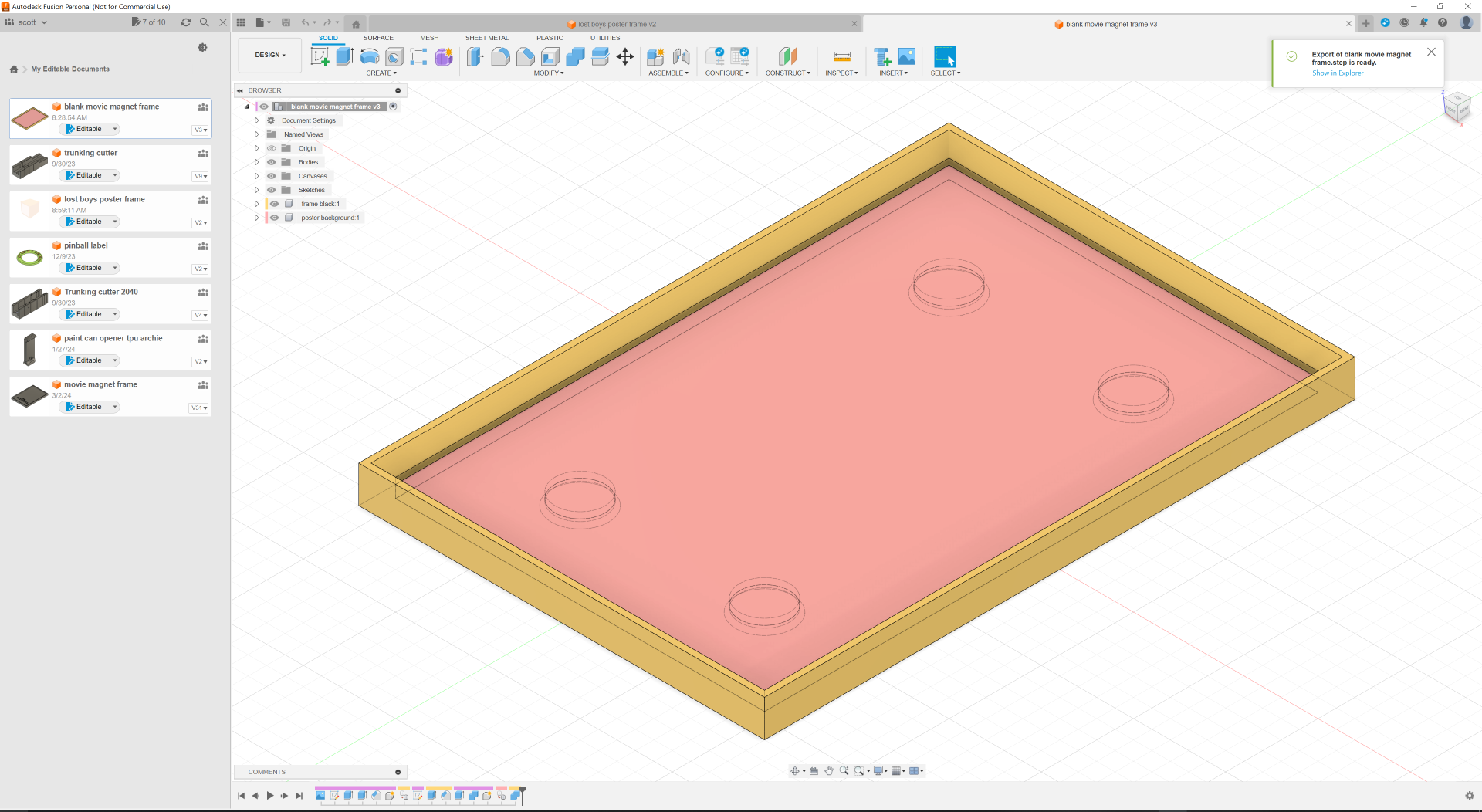Viewport: 1482px width, 812px height.
Task: Switch to the PLASTIC tab
Action: click(x=550, y=38)
